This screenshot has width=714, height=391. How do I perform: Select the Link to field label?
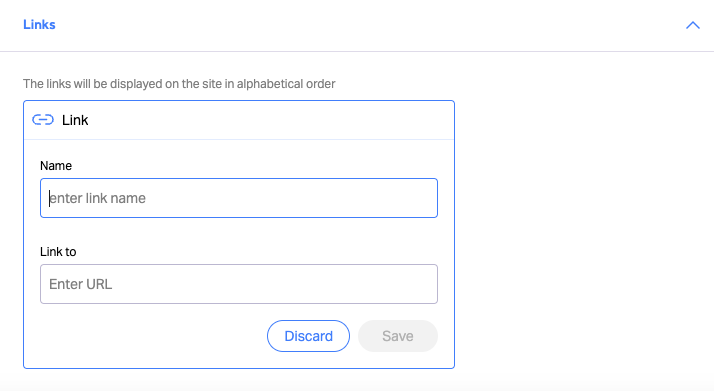(58, 252)
